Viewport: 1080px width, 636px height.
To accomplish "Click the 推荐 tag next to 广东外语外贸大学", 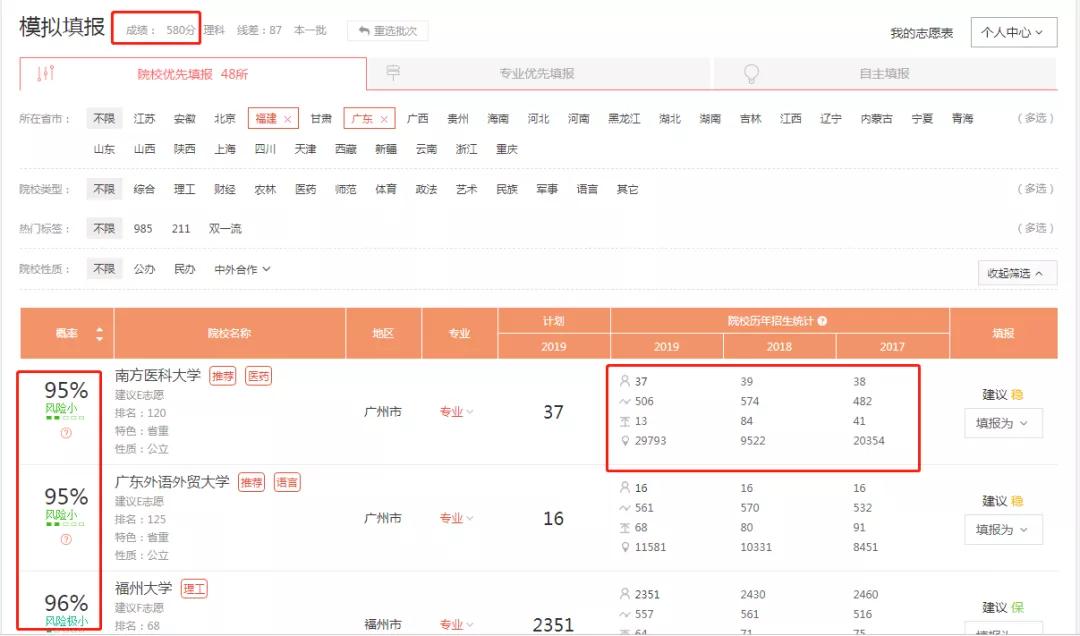I will tap(251, 482).
